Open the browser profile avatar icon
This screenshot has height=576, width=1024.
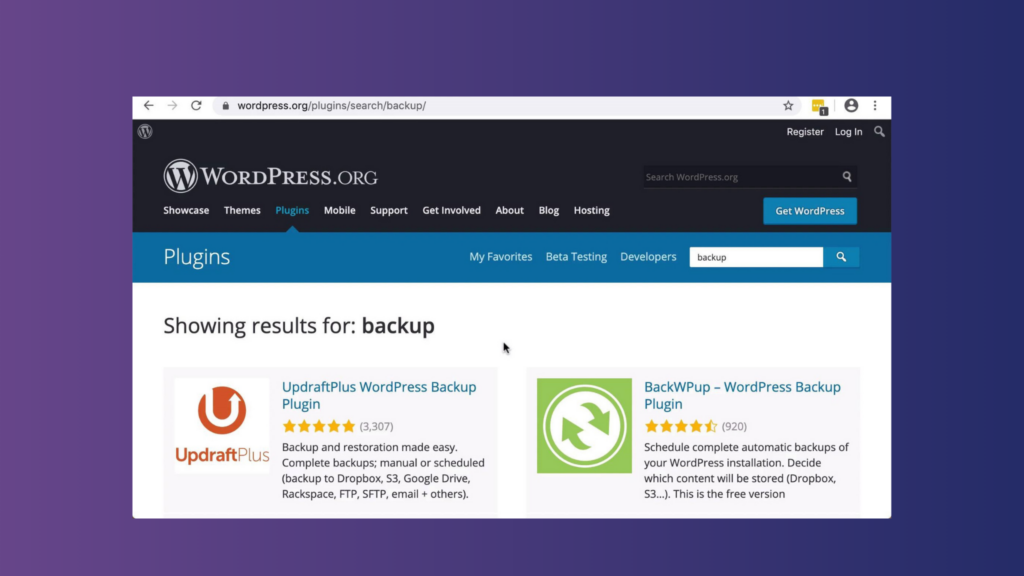coord(851,105)
